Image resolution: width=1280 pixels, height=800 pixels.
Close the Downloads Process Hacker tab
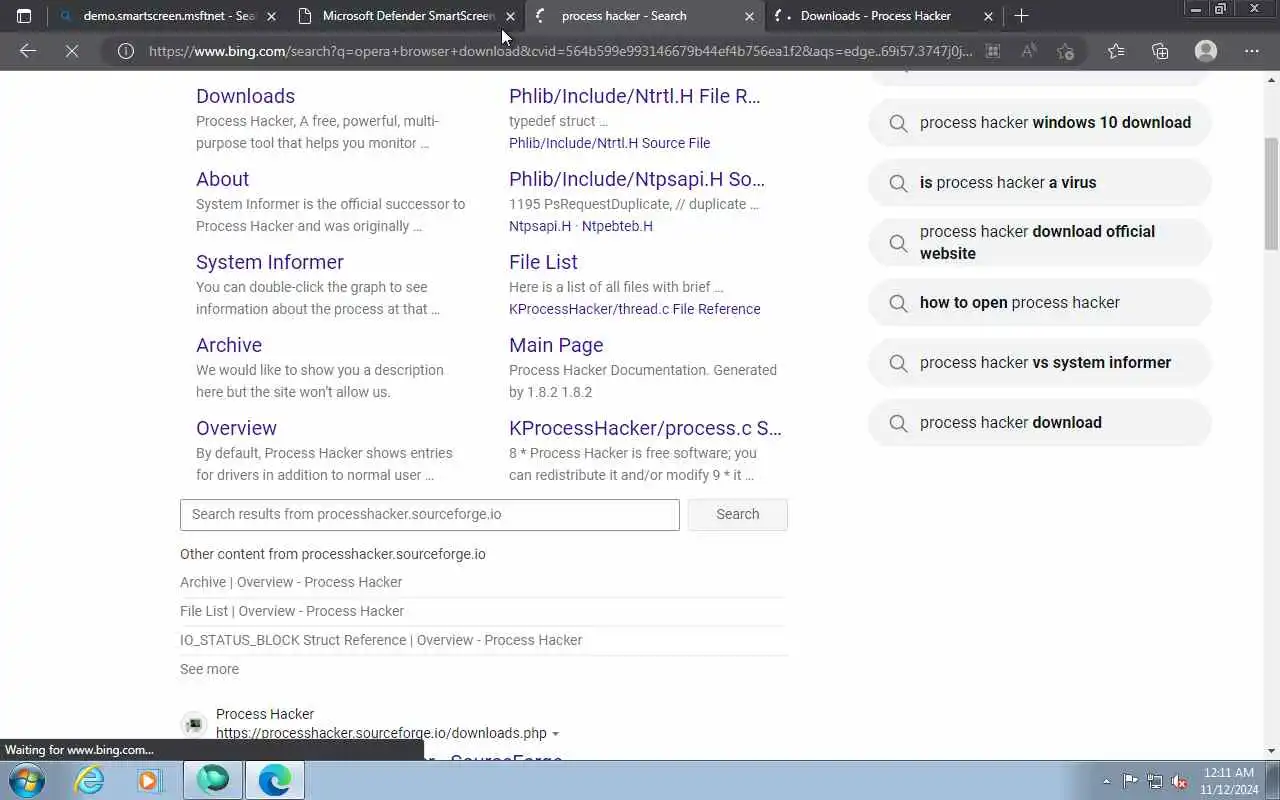(989, 16)
